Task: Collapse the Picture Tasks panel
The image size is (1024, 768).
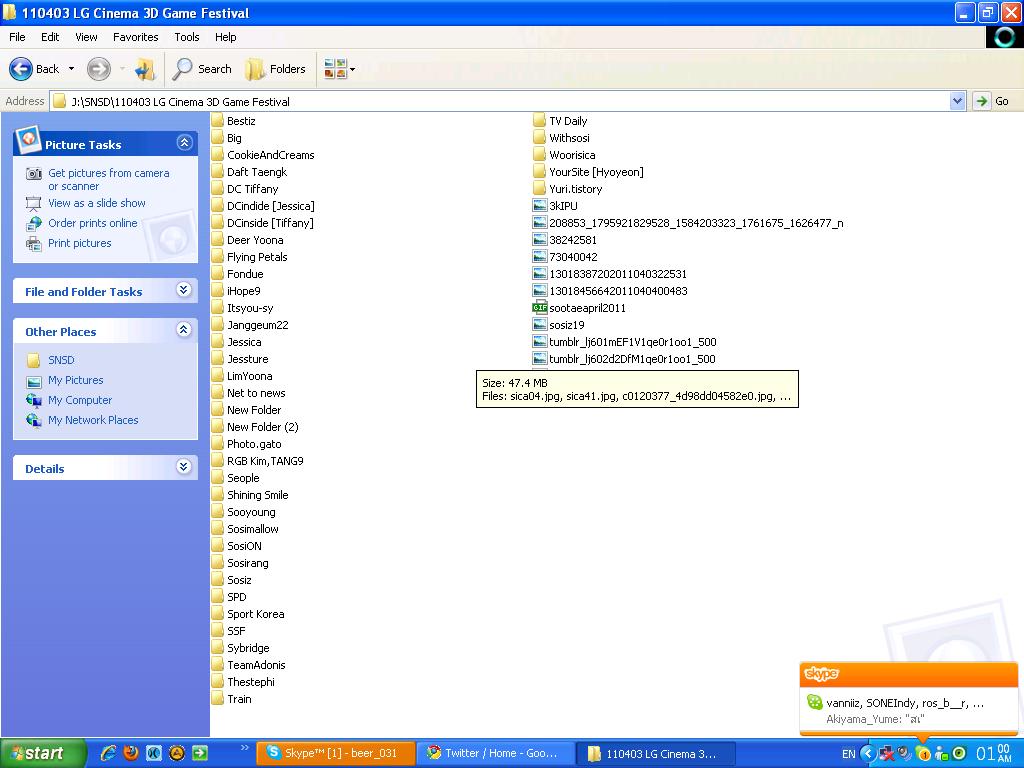Action: 184,143
